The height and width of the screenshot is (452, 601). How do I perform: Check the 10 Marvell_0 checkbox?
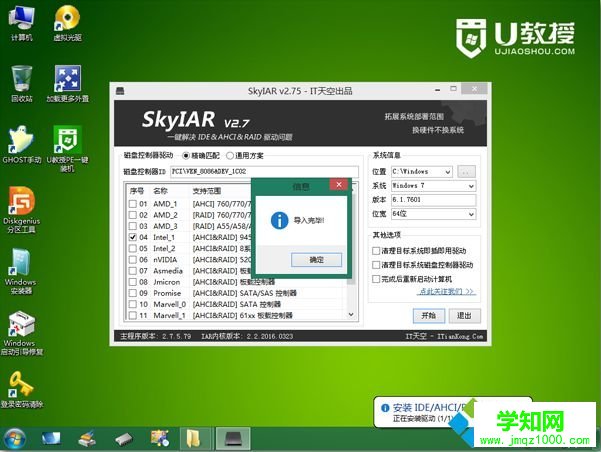[x=133, y=304]
